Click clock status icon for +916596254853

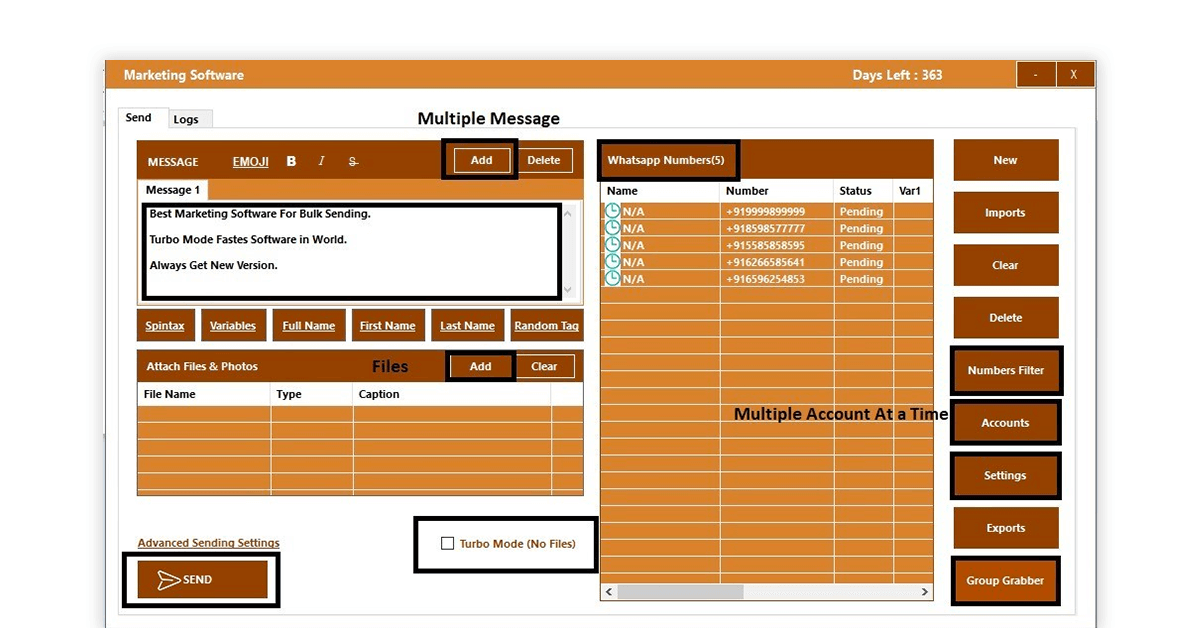612,279
